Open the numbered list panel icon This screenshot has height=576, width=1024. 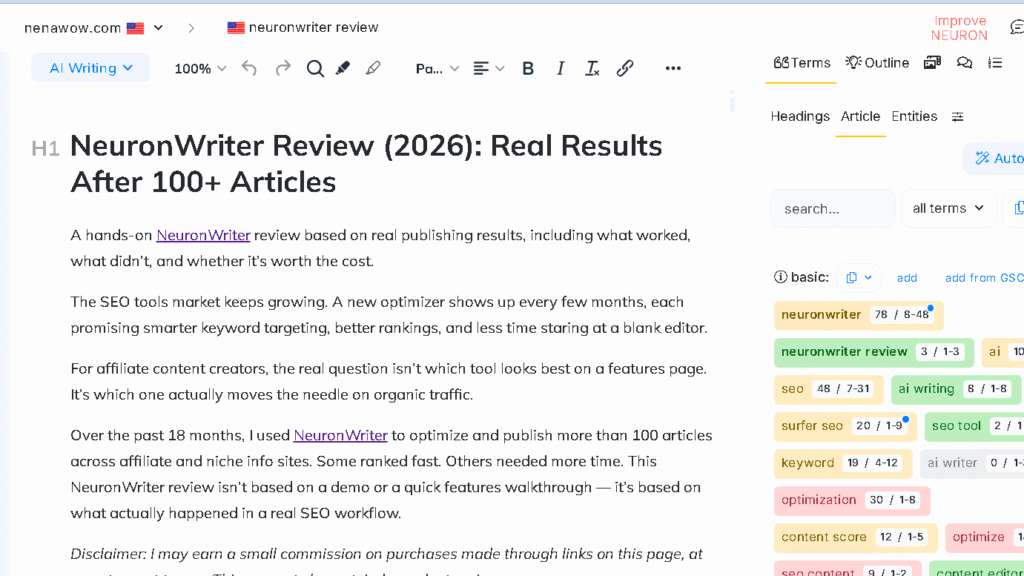point(995,63)
